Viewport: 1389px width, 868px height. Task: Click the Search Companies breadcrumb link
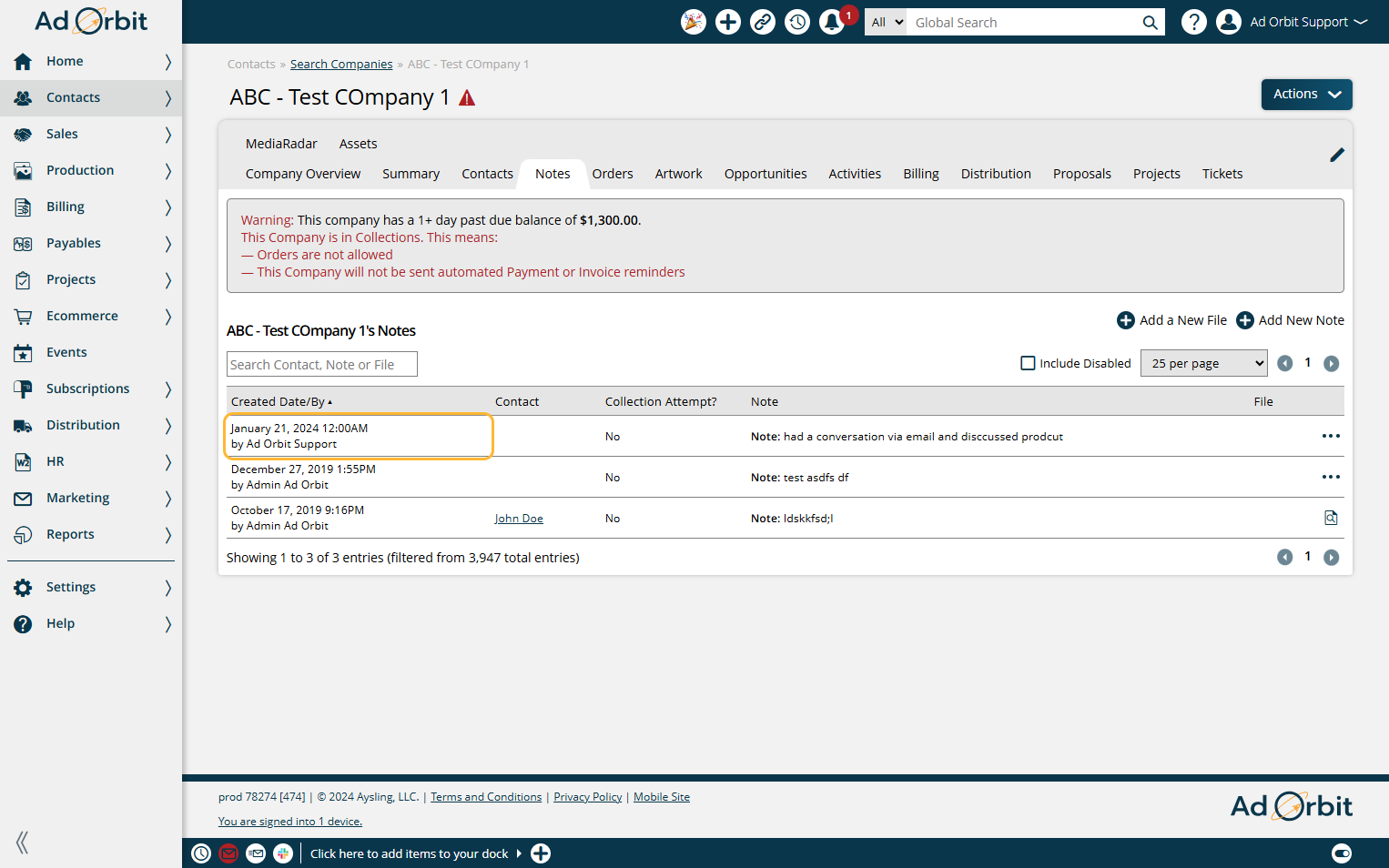pyautogui.click(x=341, y=65)
